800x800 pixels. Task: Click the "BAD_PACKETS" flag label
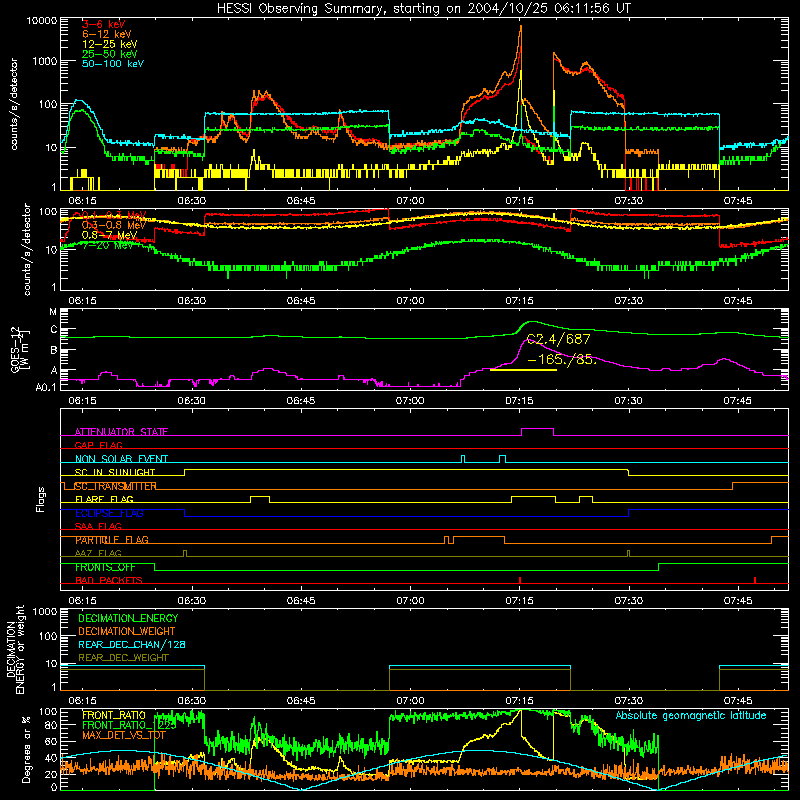tap(109, 580)
